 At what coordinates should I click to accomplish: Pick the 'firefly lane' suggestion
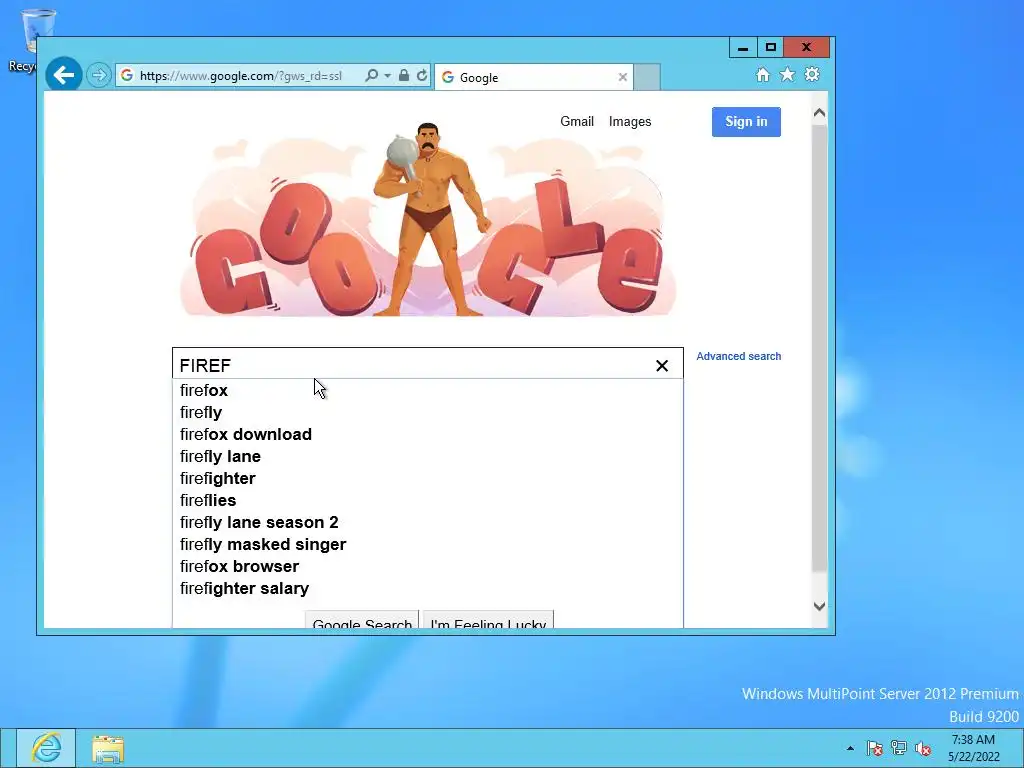[x=428, y=456]
